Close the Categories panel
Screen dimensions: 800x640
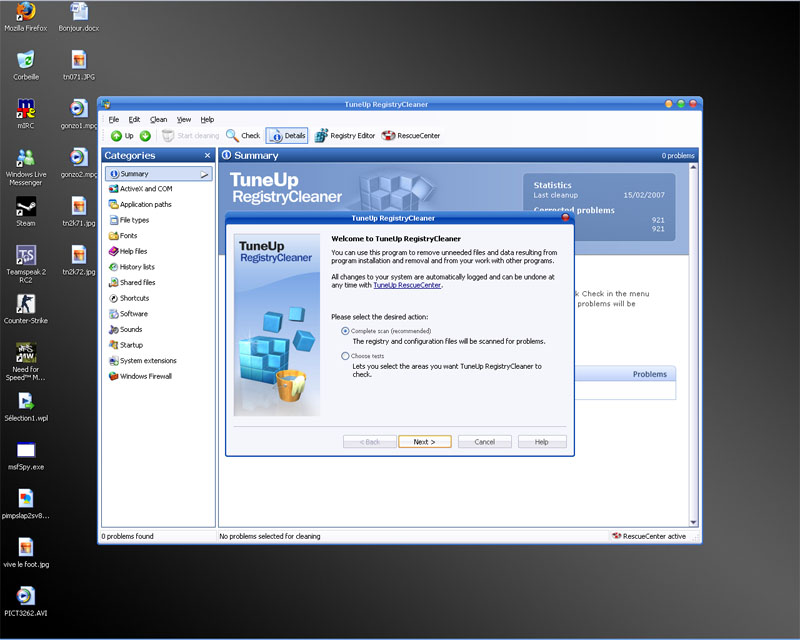tap(207, 156)
